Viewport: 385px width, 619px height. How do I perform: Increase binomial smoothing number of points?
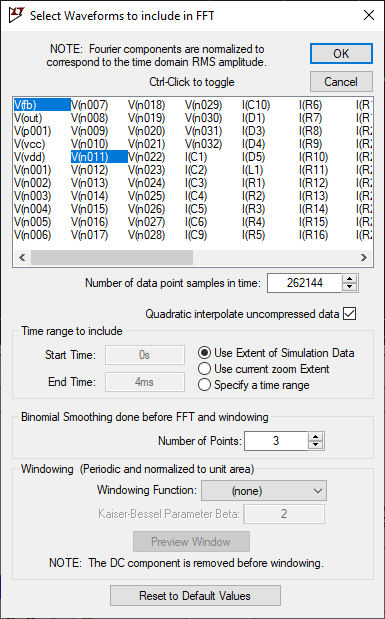315,437
